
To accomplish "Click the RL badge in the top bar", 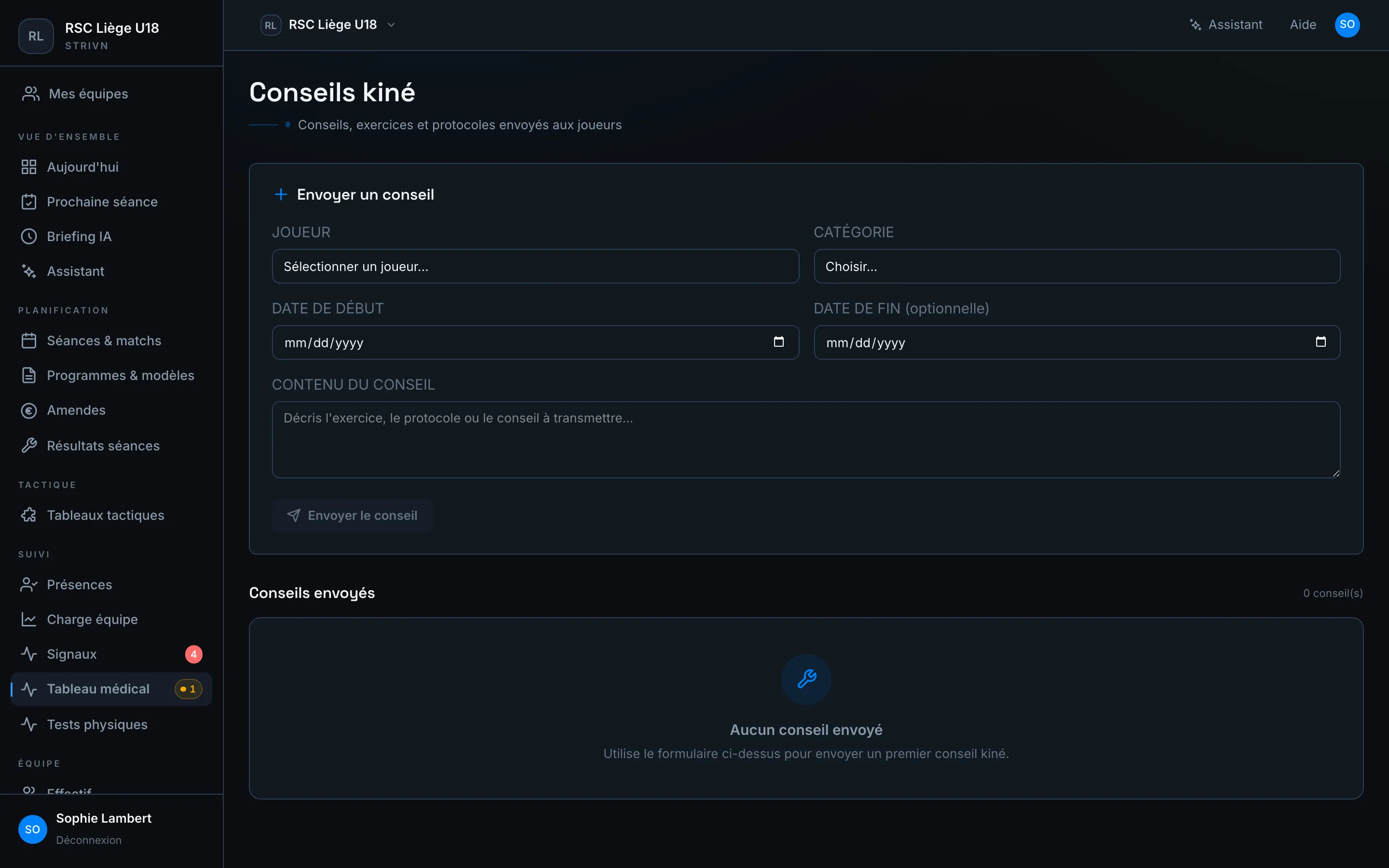I will (x=271, y=25).
